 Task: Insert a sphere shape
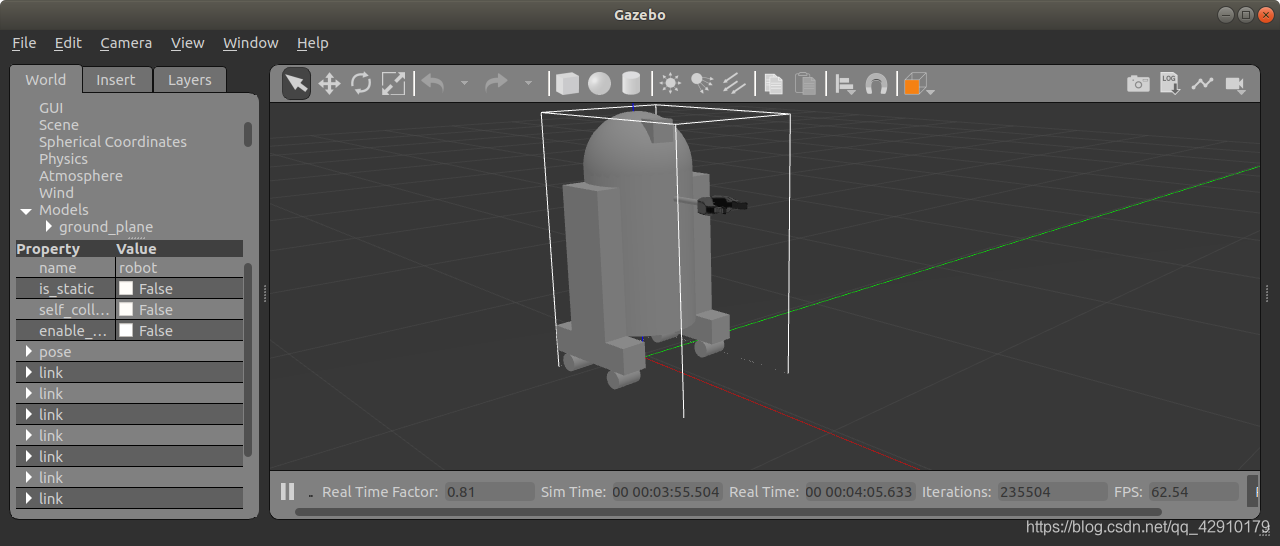pos(599,84)
